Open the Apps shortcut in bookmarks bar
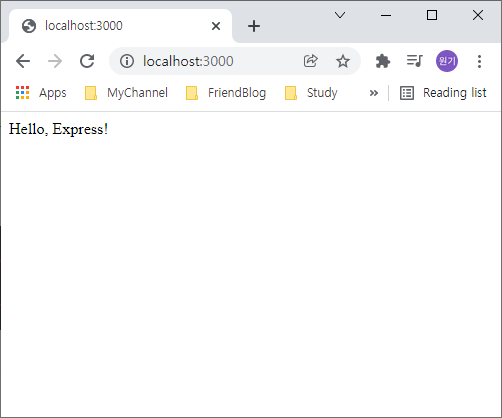Screen dimensions: 502x418 pos(41,93)
